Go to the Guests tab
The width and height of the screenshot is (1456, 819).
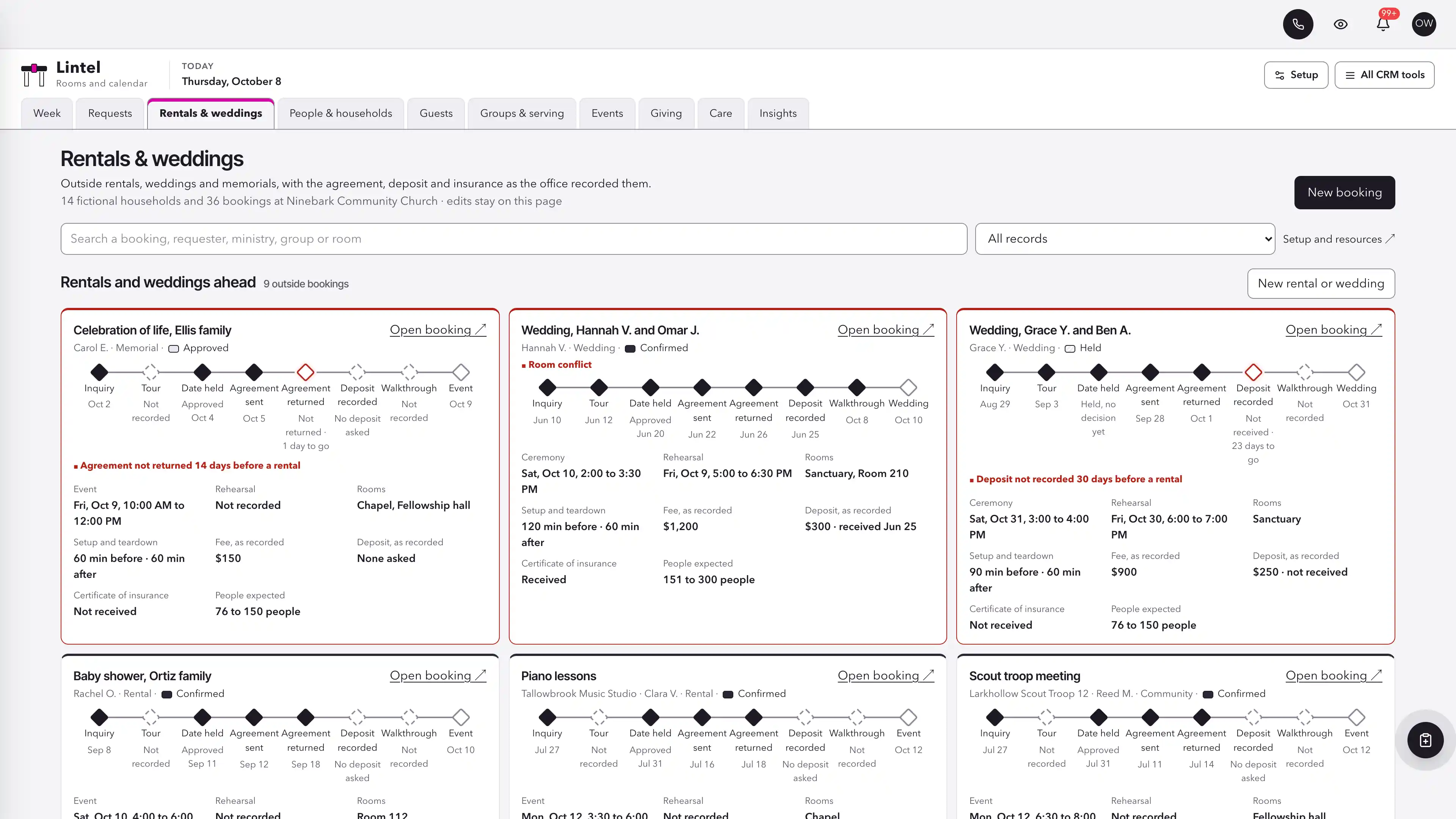436,113
